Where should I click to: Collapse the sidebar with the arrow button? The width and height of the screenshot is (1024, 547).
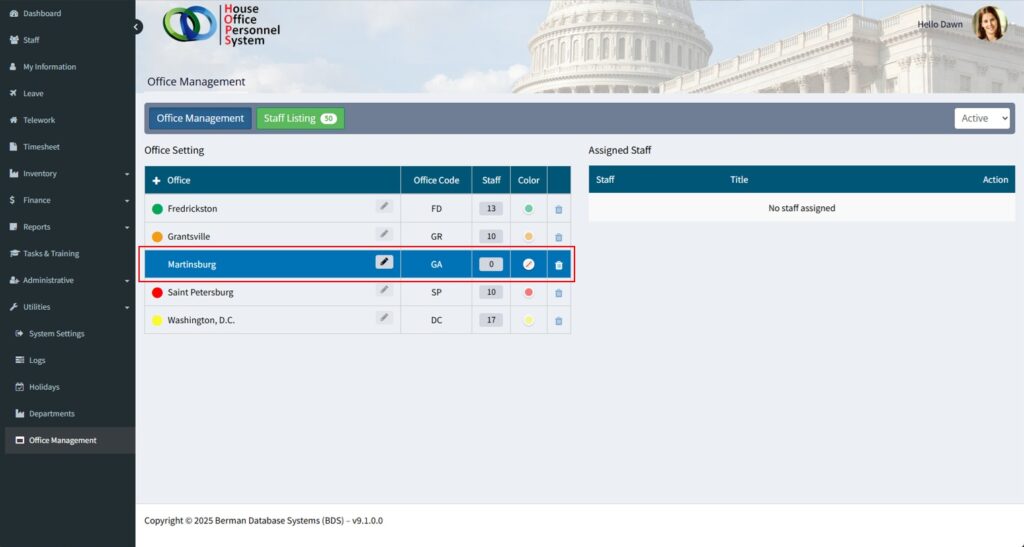pos(137,27)
